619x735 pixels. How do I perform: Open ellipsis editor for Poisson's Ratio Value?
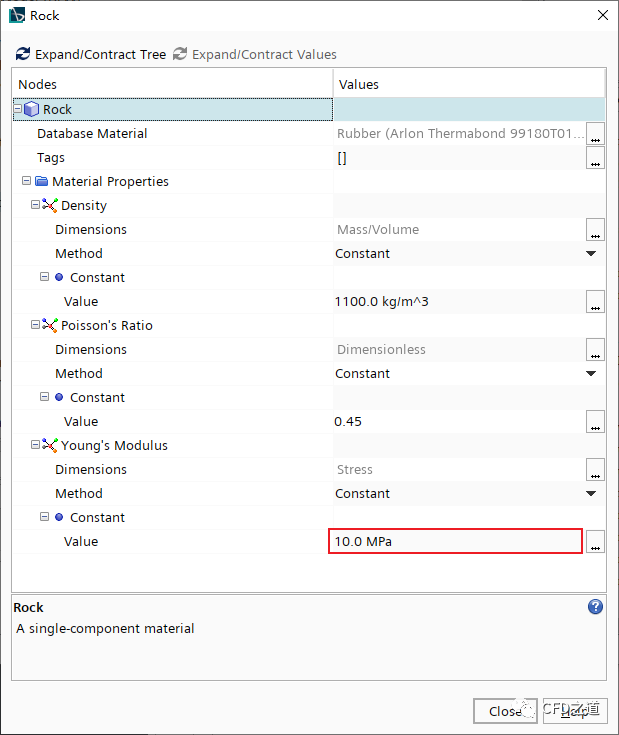596,421
